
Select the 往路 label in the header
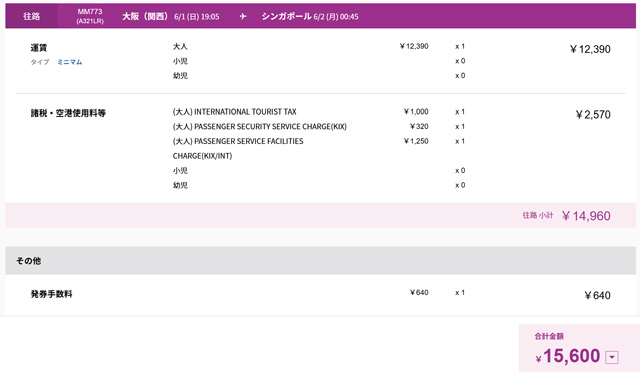coord(31,16)
